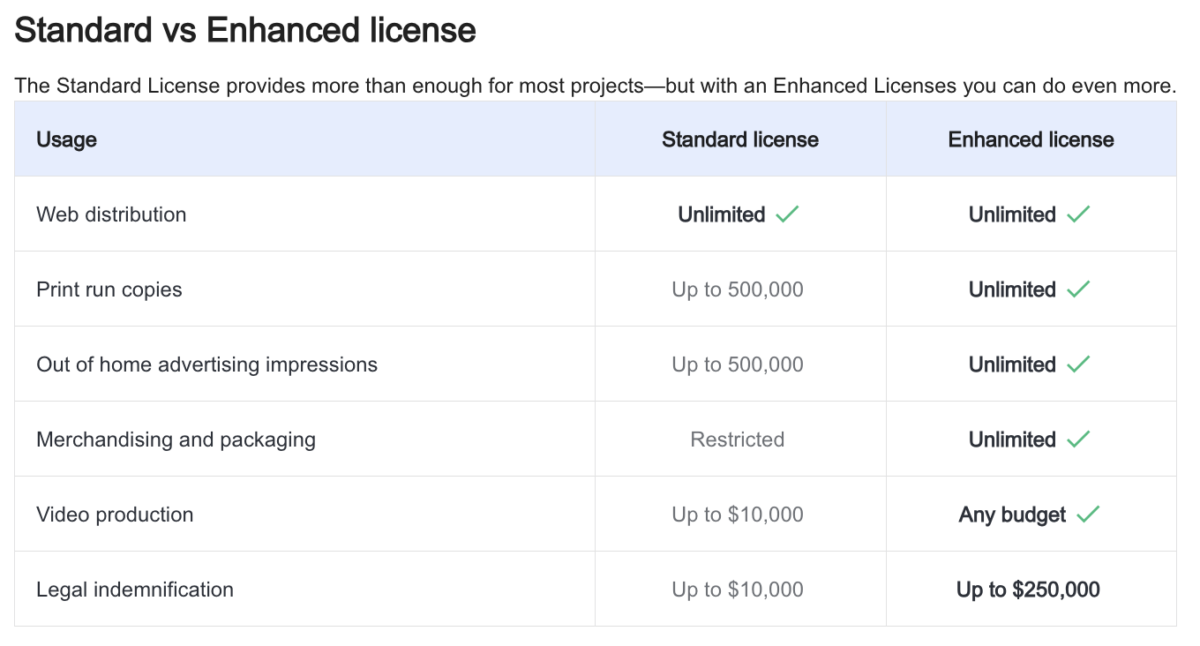Select the Out of home advertising impressions label

[207, 365]
